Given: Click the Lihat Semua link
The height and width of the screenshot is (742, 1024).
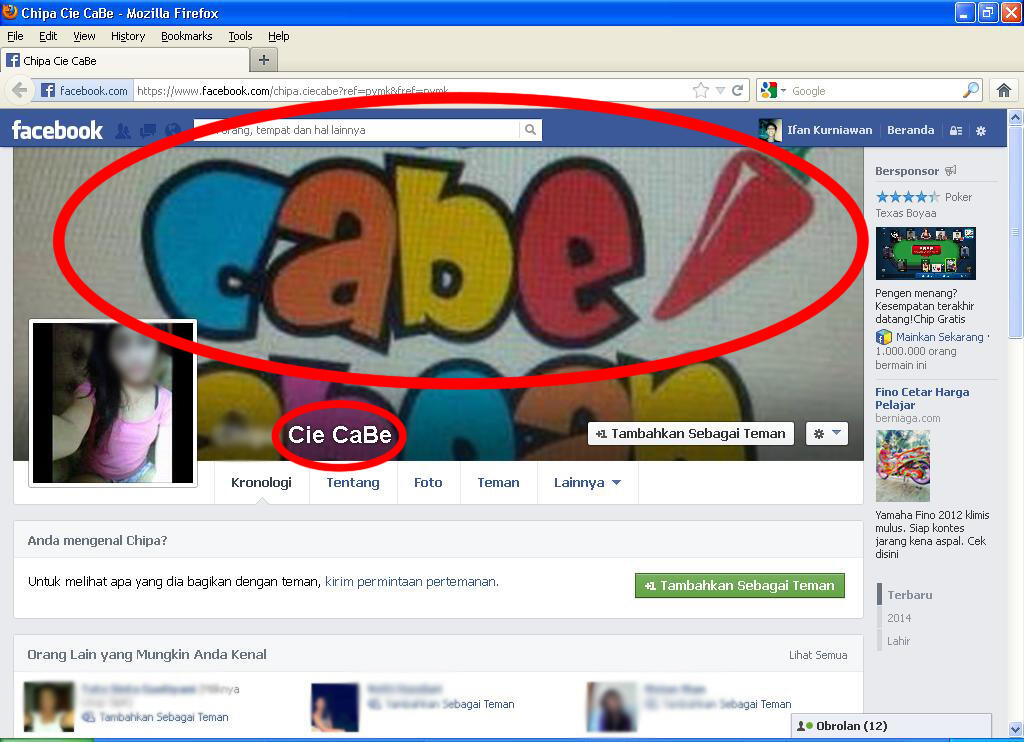Looking at the screenshot, I should pos(818,654).
